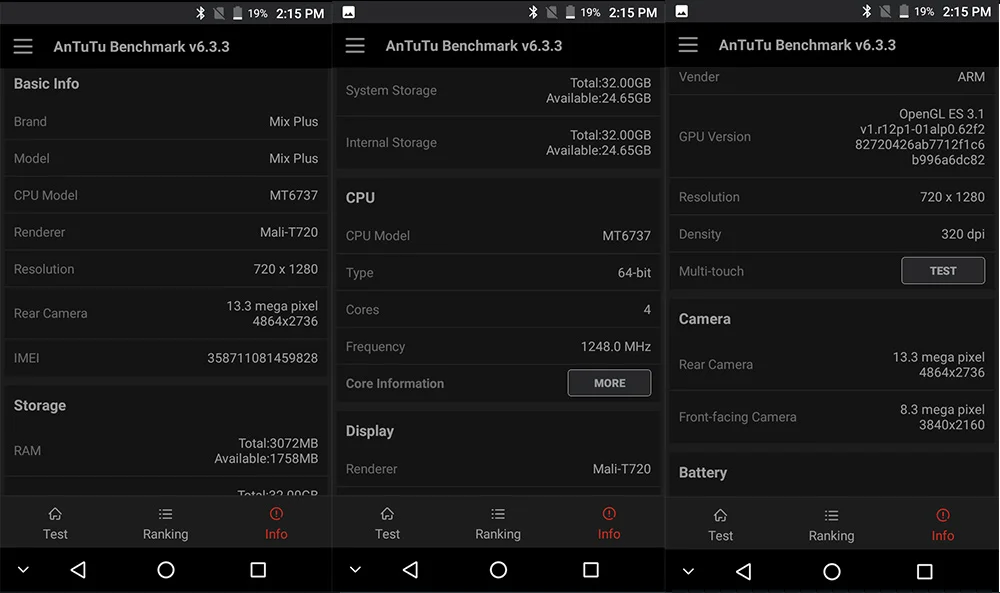
Task: Tap Android back triangle in middle screenshot
Action: pyautogui.click(x=411, y=569)
